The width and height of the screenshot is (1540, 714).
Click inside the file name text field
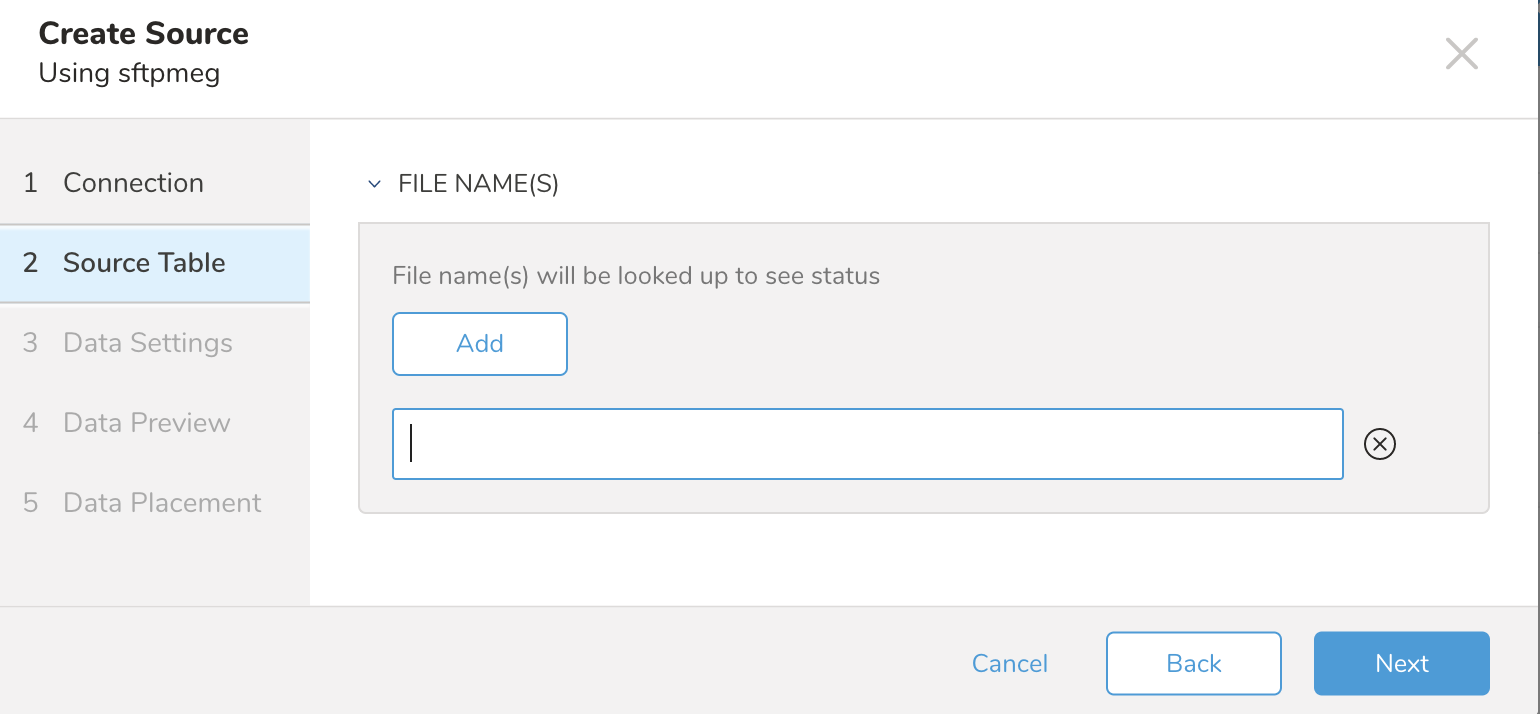pos(866,444)
